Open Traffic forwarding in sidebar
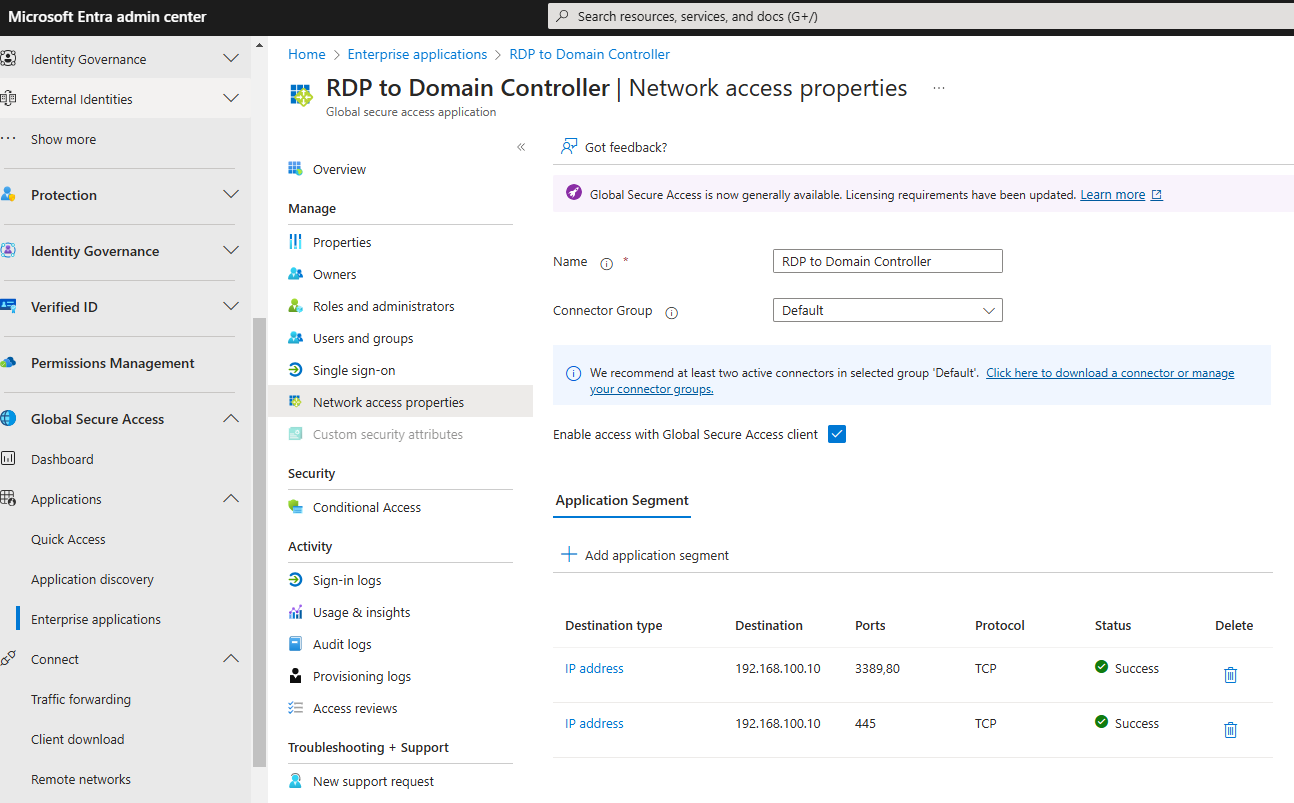Screen dimensions: 1294x803 click(x=81, y=699)
